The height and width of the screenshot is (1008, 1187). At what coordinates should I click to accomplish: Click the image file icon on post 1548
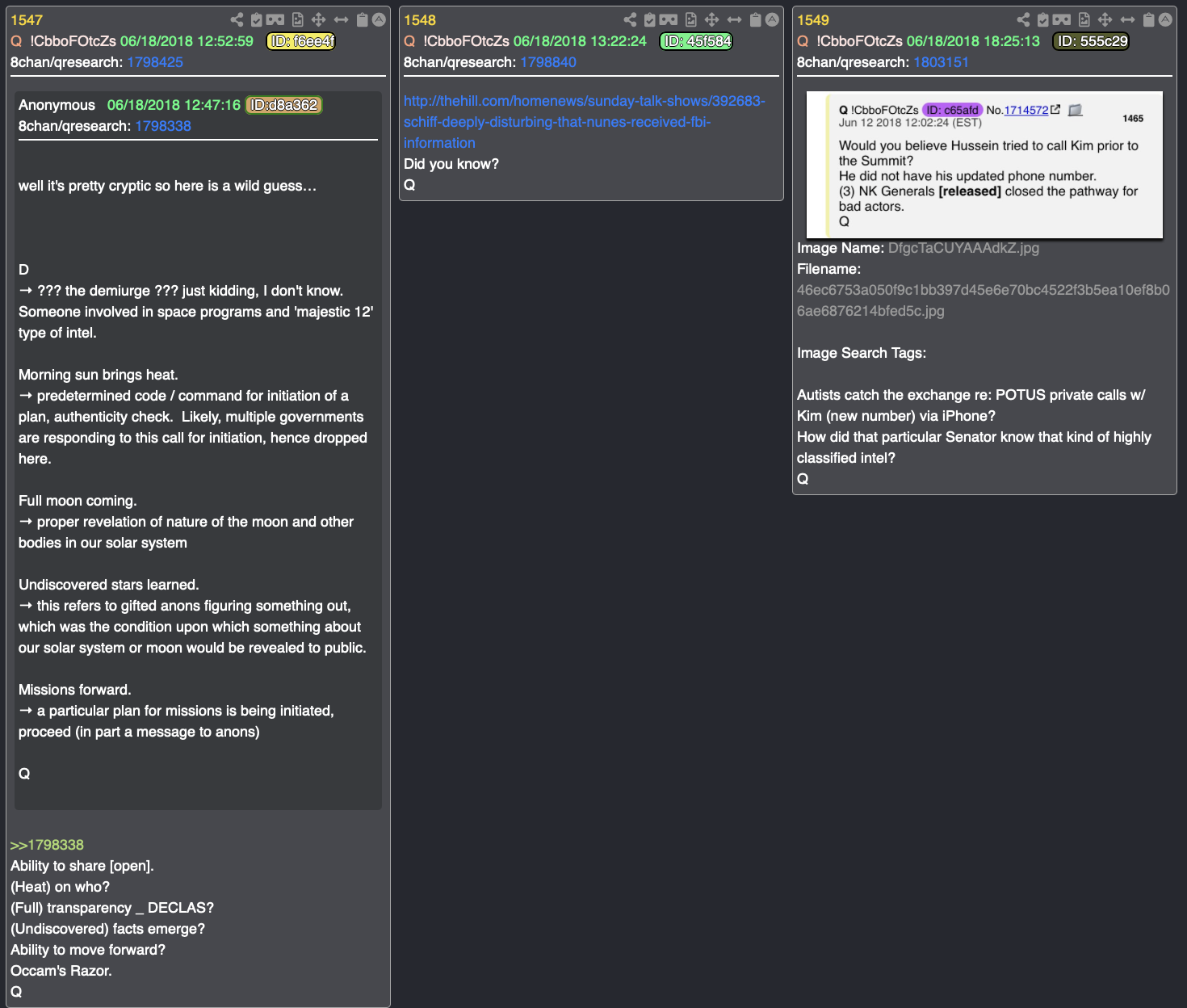click(691, 19)
